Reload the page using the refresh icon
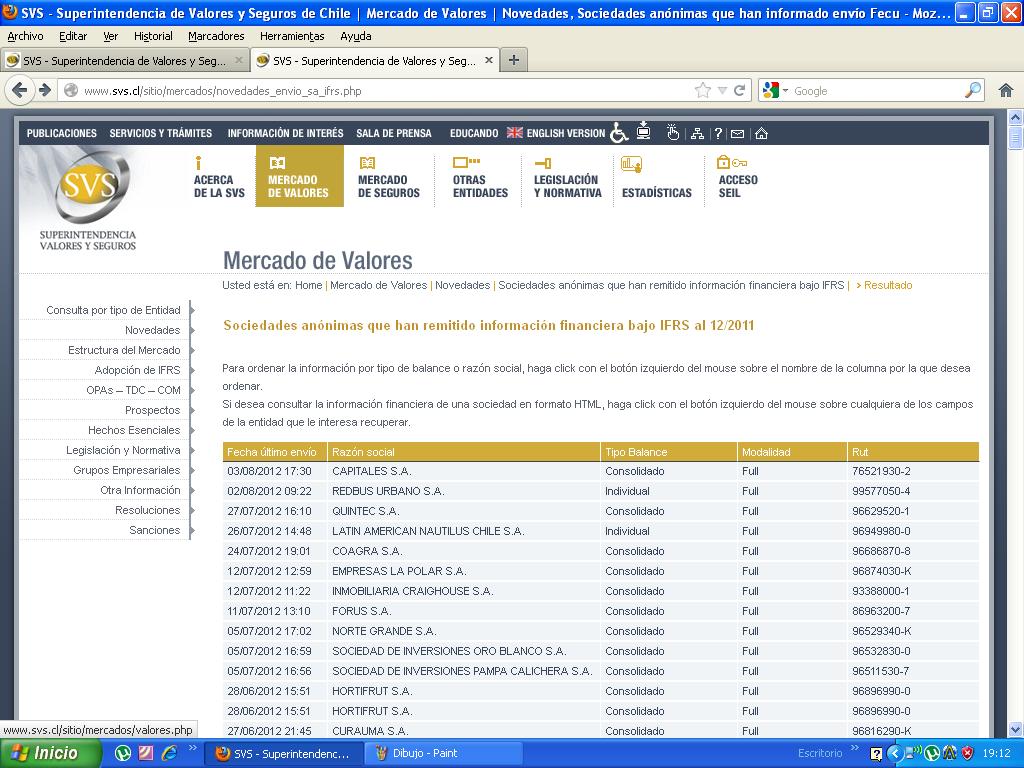Screen dimensions: 1024x768 pos(739,90)
